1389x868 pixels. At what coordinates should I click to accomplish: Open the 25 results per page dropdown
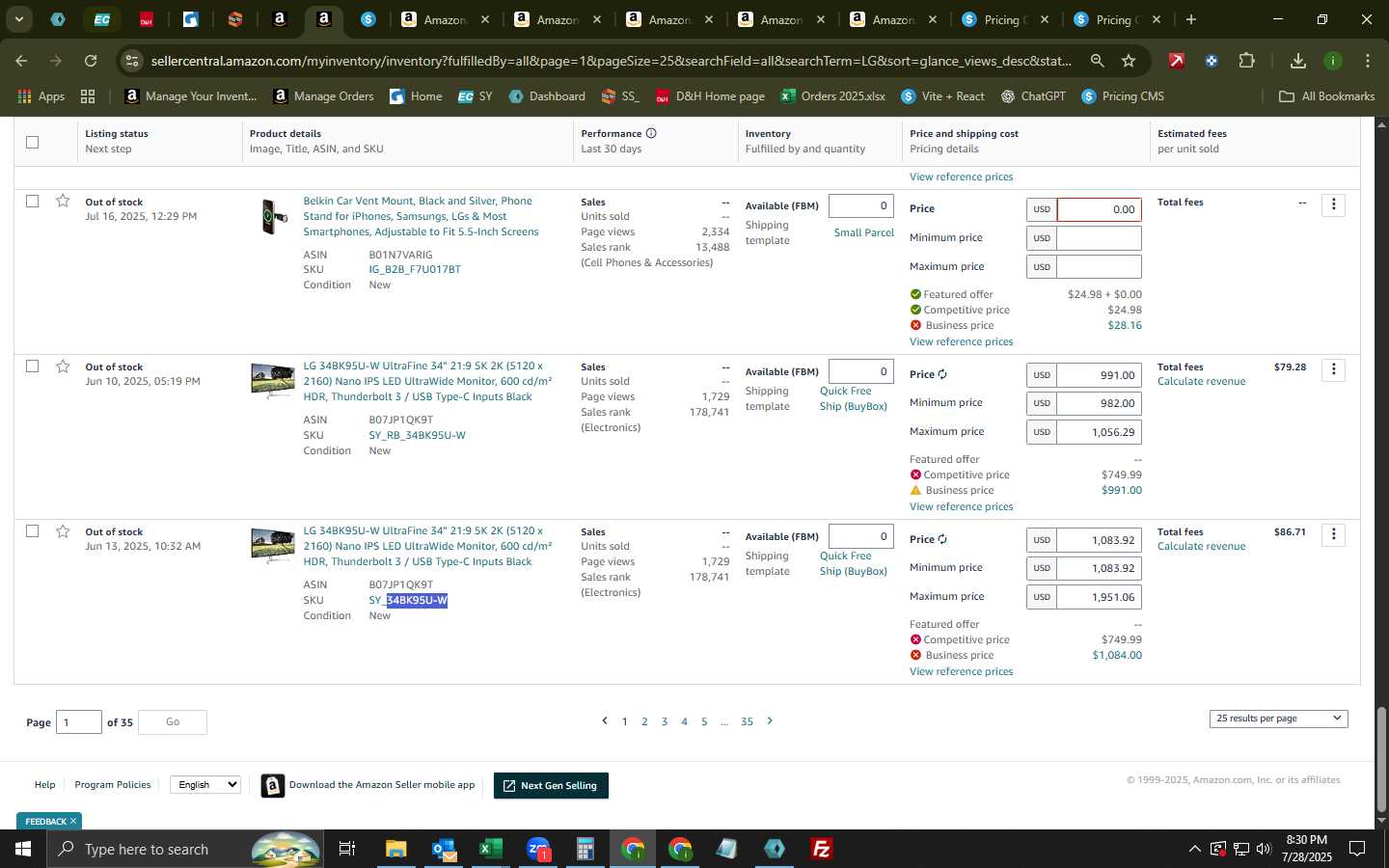[x=1278, y=719]
